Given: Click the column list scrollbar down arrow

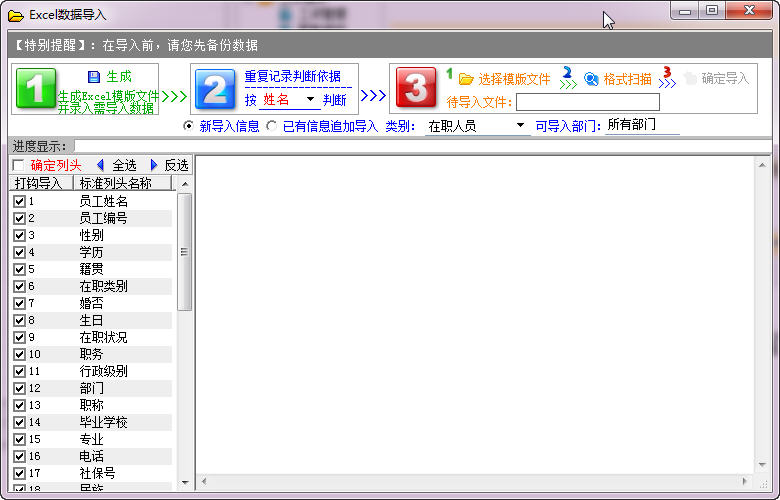Looking at the screenshot, I should pyautogui.click(x=185, y=482).
